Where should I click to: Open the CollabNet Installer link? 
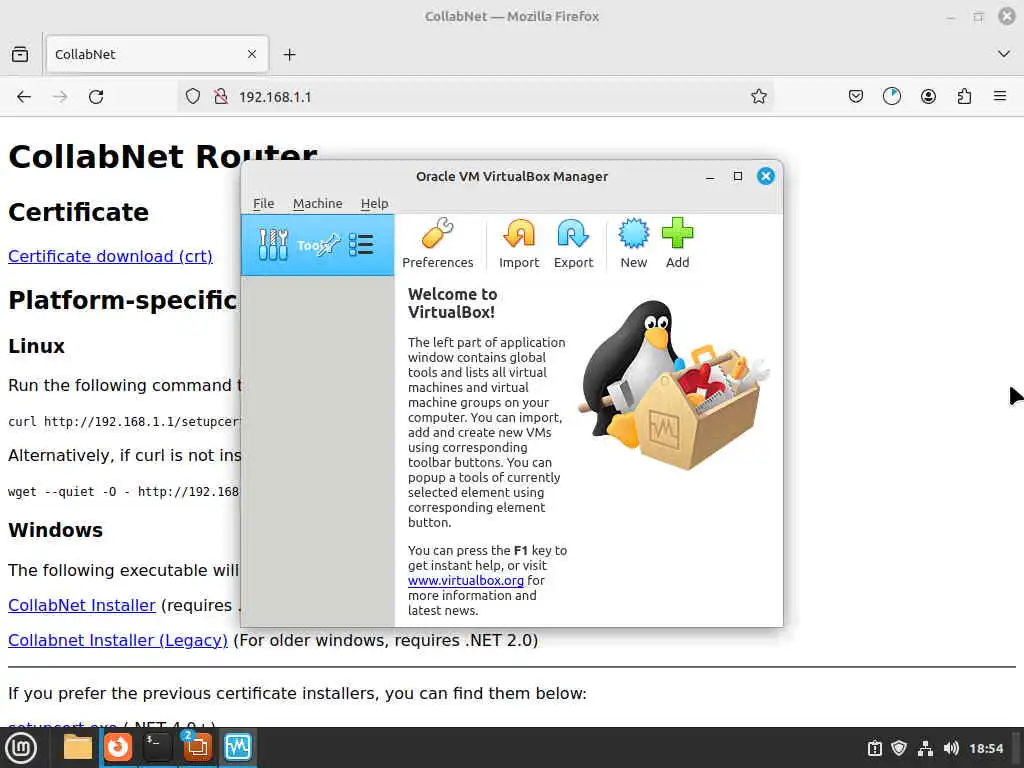[82, 605]
